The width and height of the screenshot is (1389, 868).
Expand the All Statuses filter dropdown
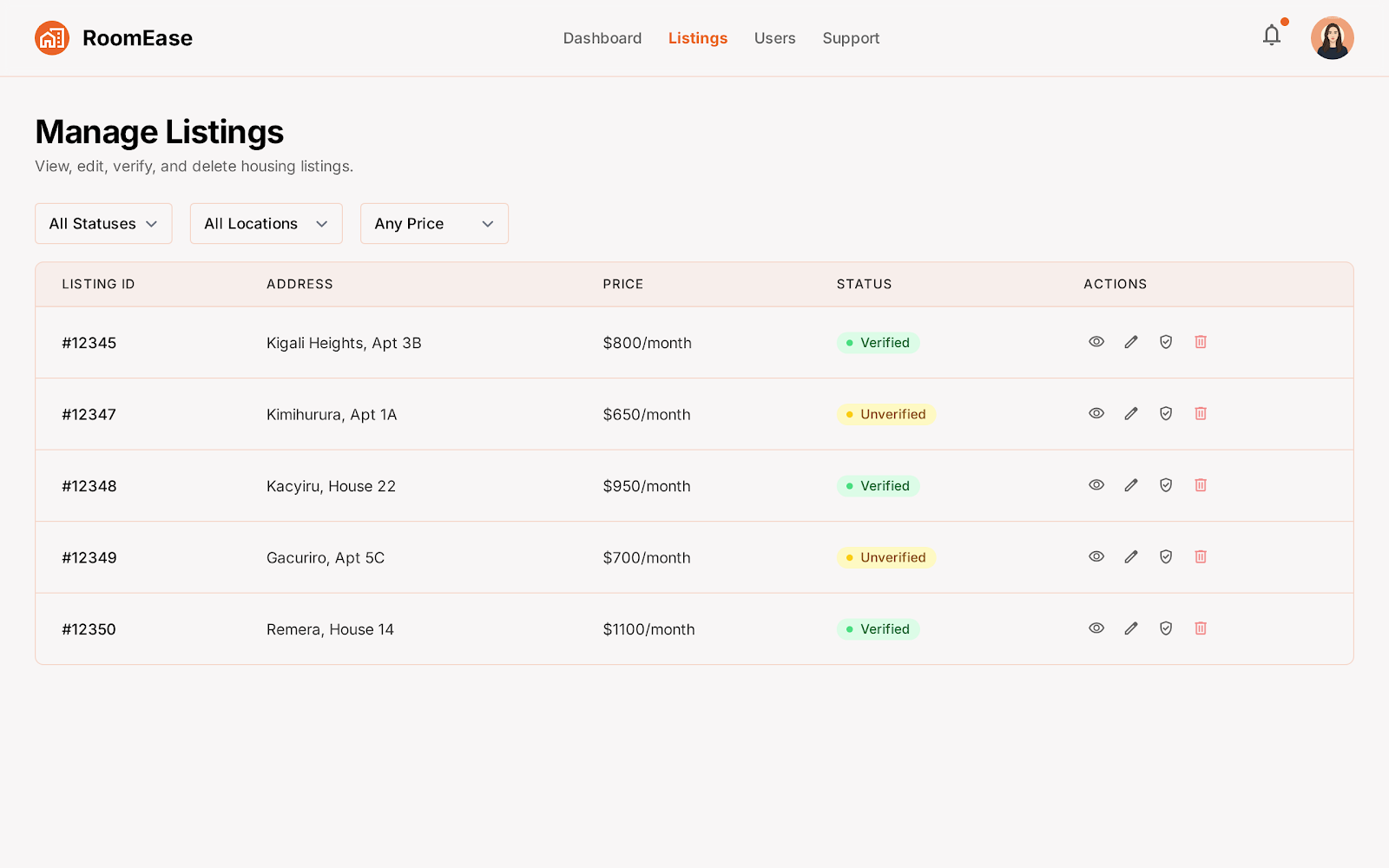coord(103,224)
